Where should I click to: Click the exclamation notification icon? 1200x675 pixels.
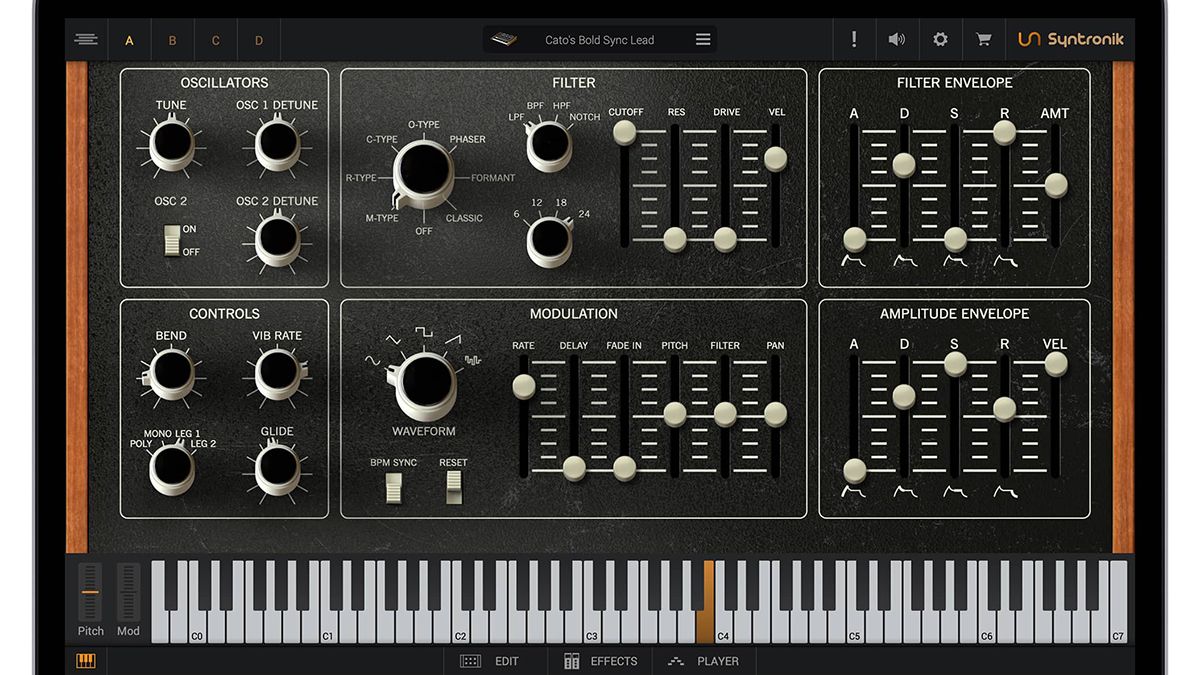coord(853,38)
